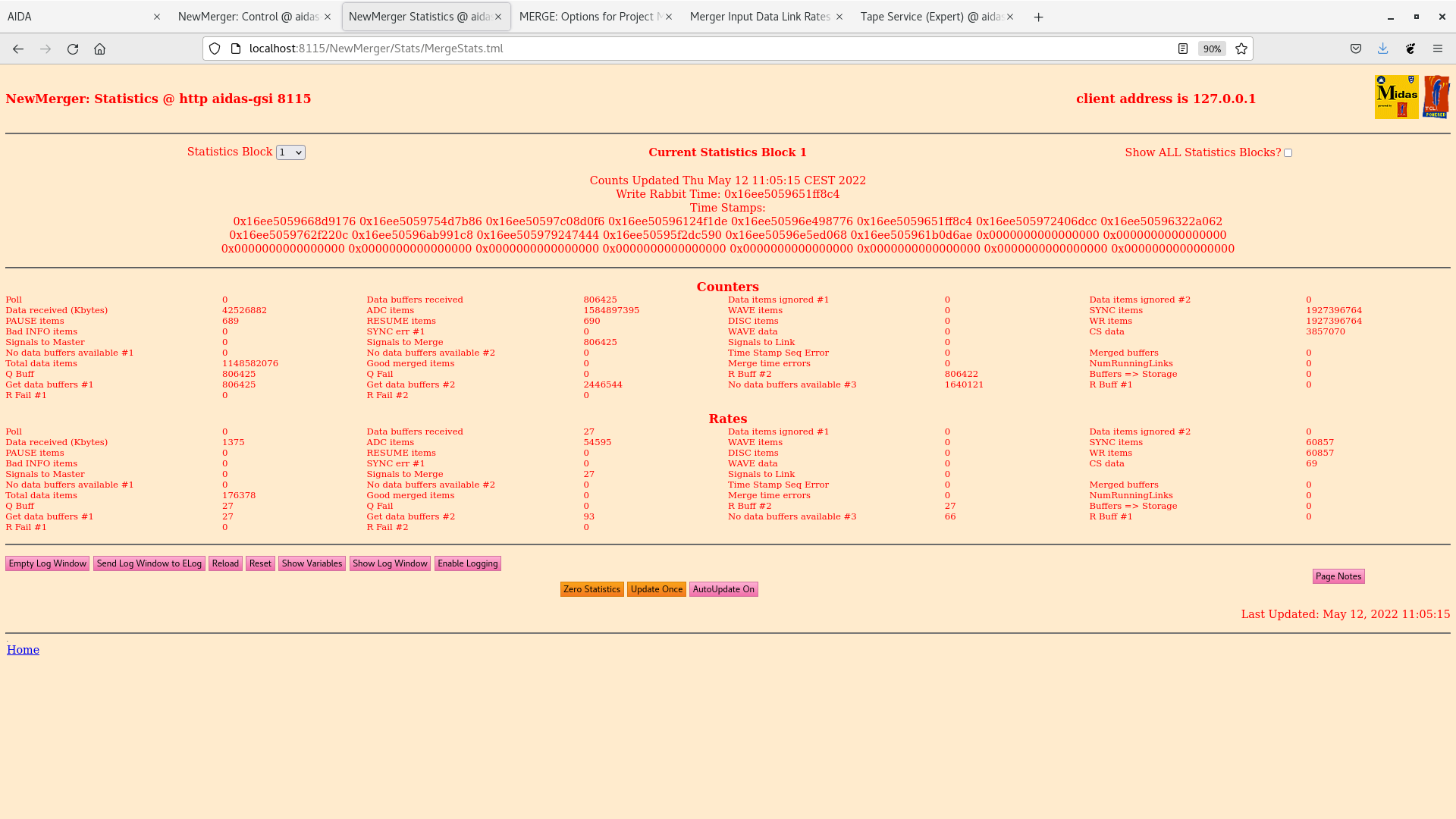The image size is (1456, 819).
Task: Open the Statistics Block dropdown
Action: point(290,152)
